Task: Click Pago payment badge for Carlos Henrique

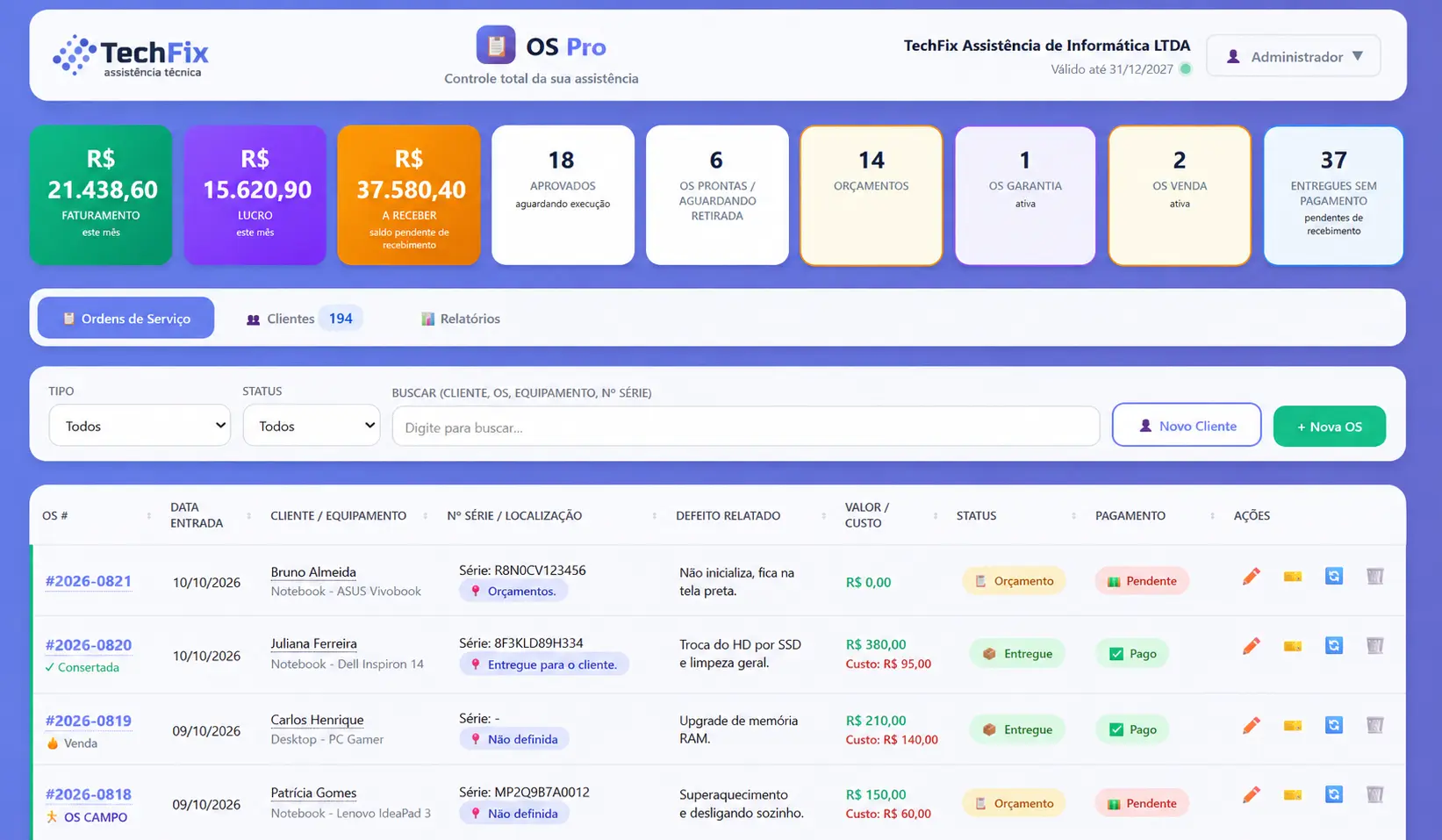Action: click(x=1133, y=729)
